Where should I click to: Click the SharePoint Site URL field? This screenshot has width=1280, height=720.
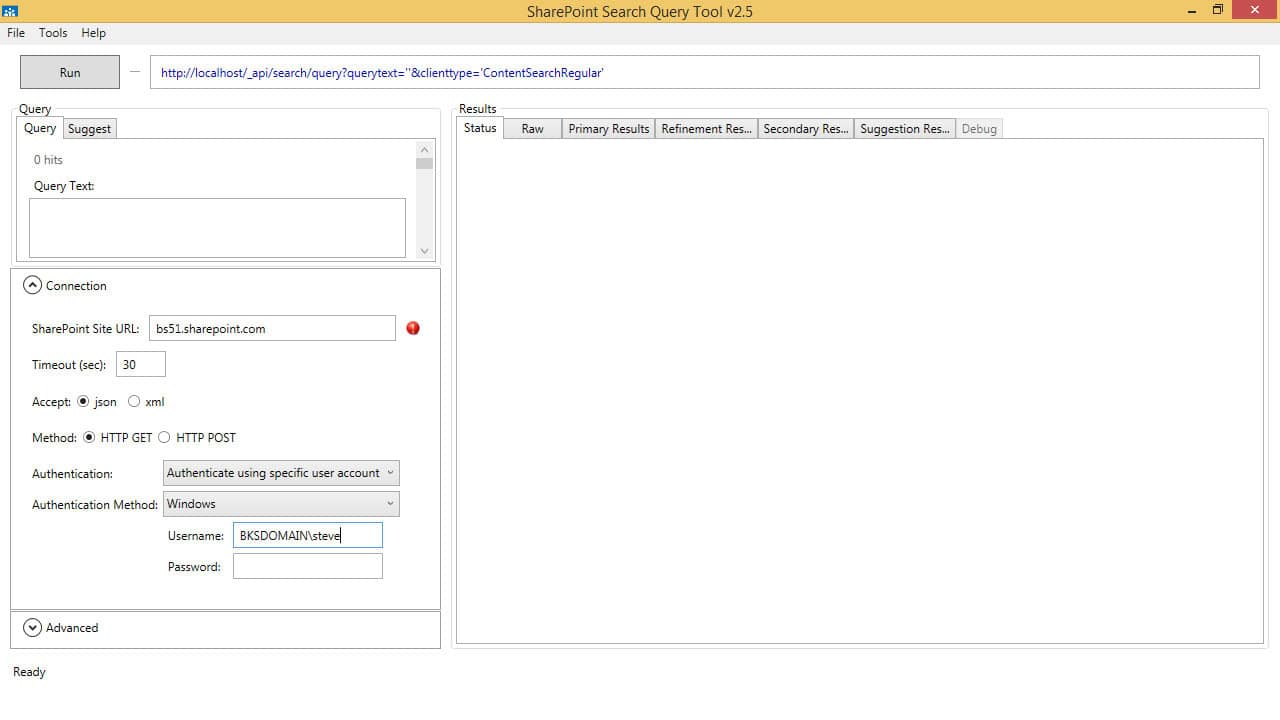coord(272,328)
